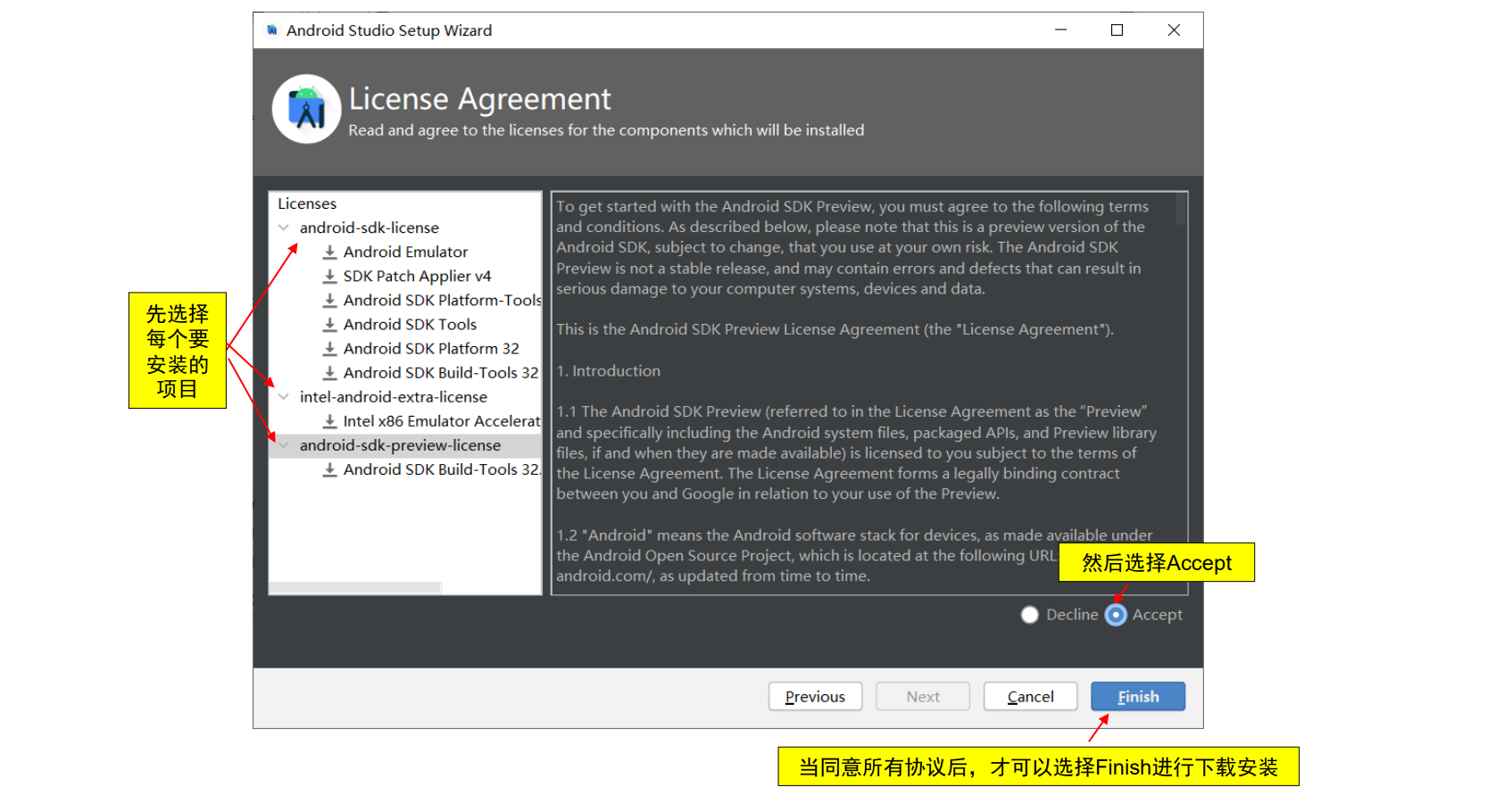
Task: Select the Android SDK Platform-Tools entry
Action: point(442,301)
